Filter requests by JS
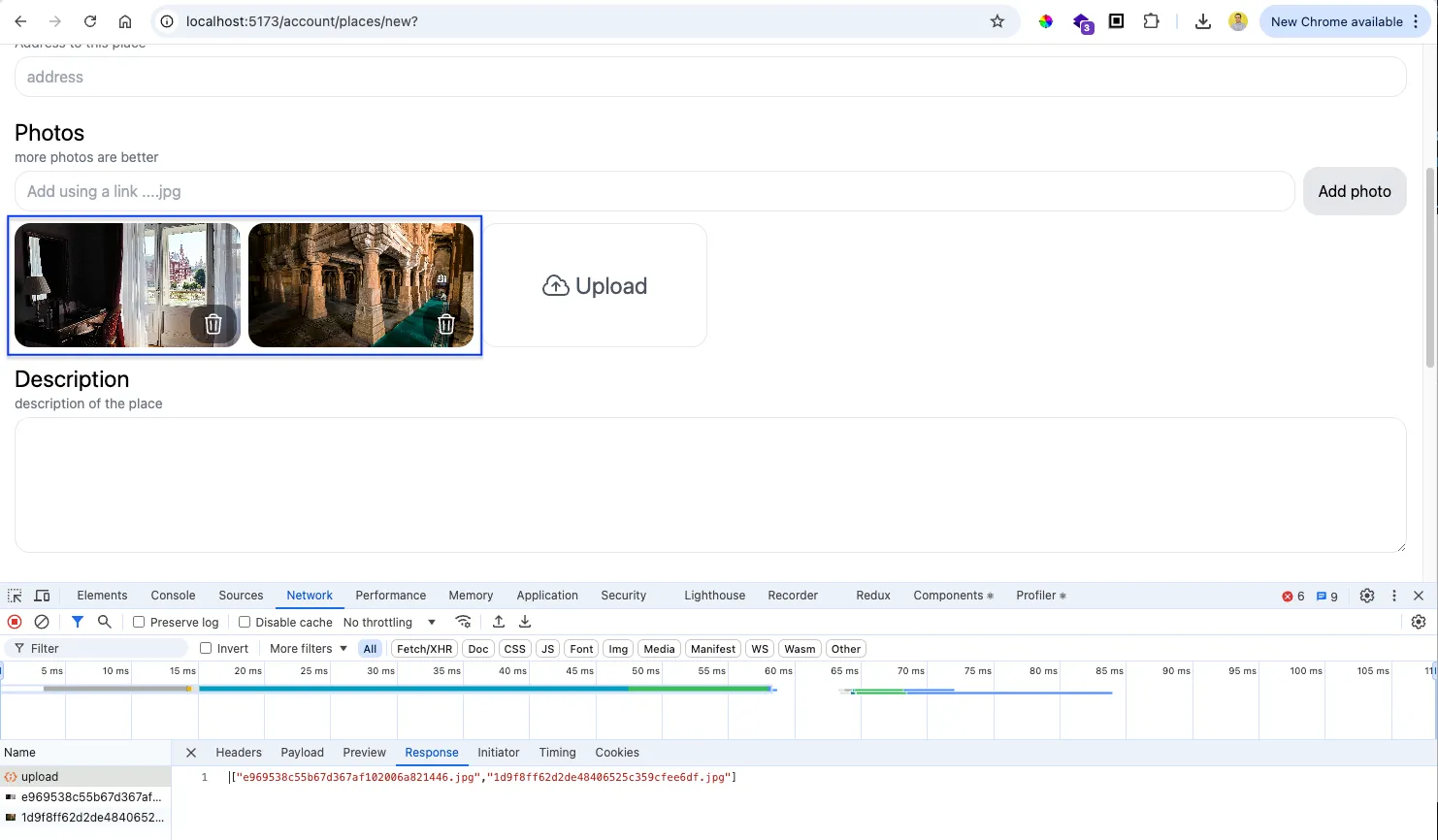The image size is (1438, 840). pos(548,649)
